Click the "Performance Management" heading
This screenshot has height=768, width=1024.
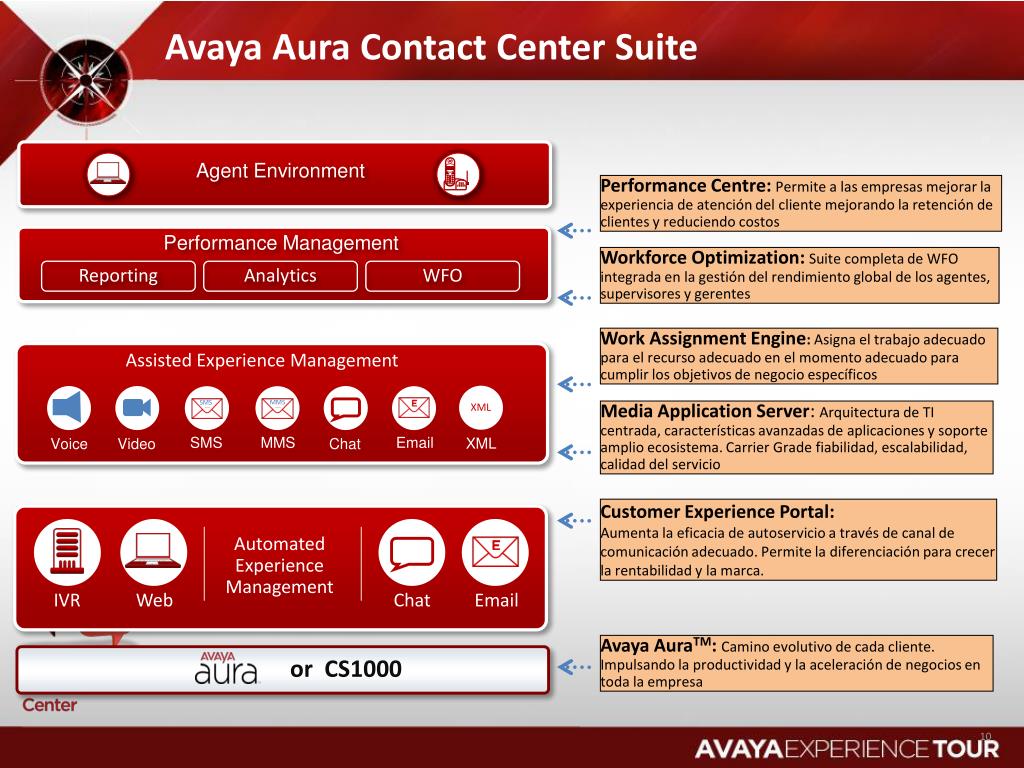point(281,243)
